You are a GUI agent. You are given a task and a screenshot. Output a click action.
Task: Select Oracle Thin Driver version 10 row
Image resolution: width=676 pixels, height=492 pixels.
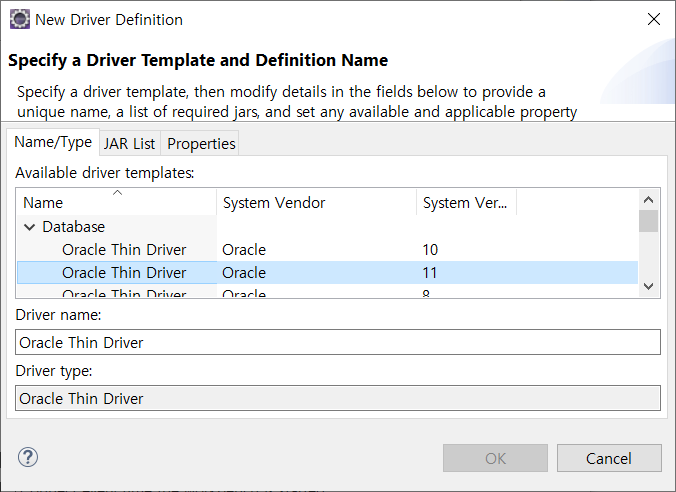327,250
